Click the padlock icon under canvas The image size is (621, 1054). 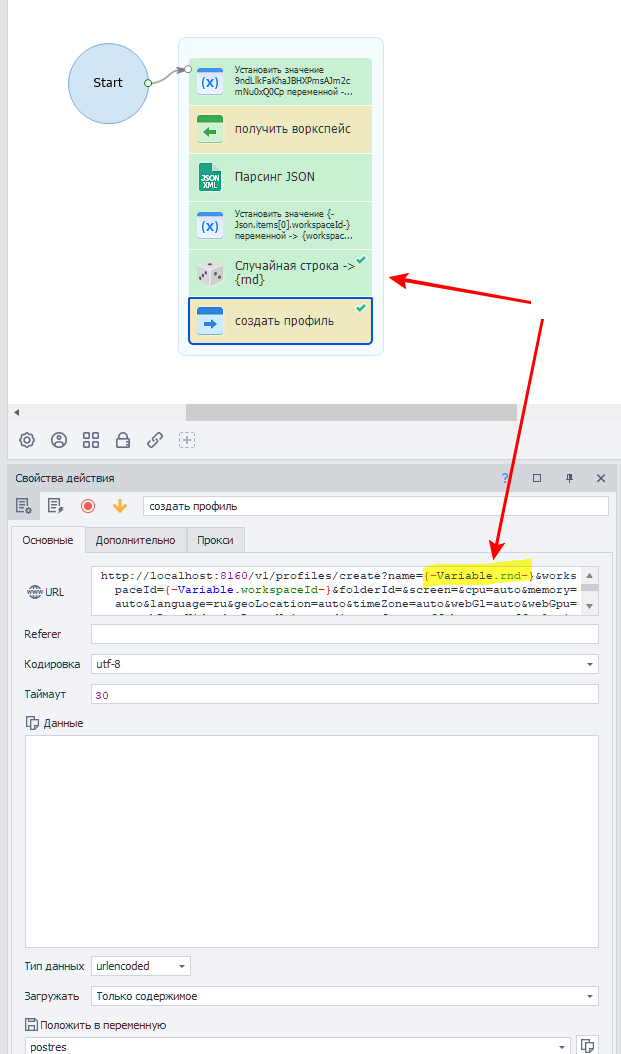[123, 440]
